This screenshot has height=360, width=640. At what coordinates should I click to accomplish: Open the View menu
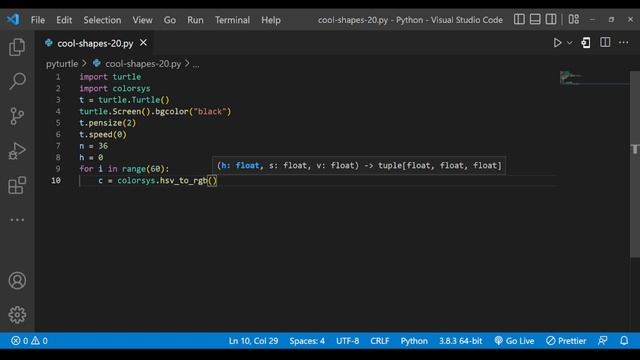point(142,20)
